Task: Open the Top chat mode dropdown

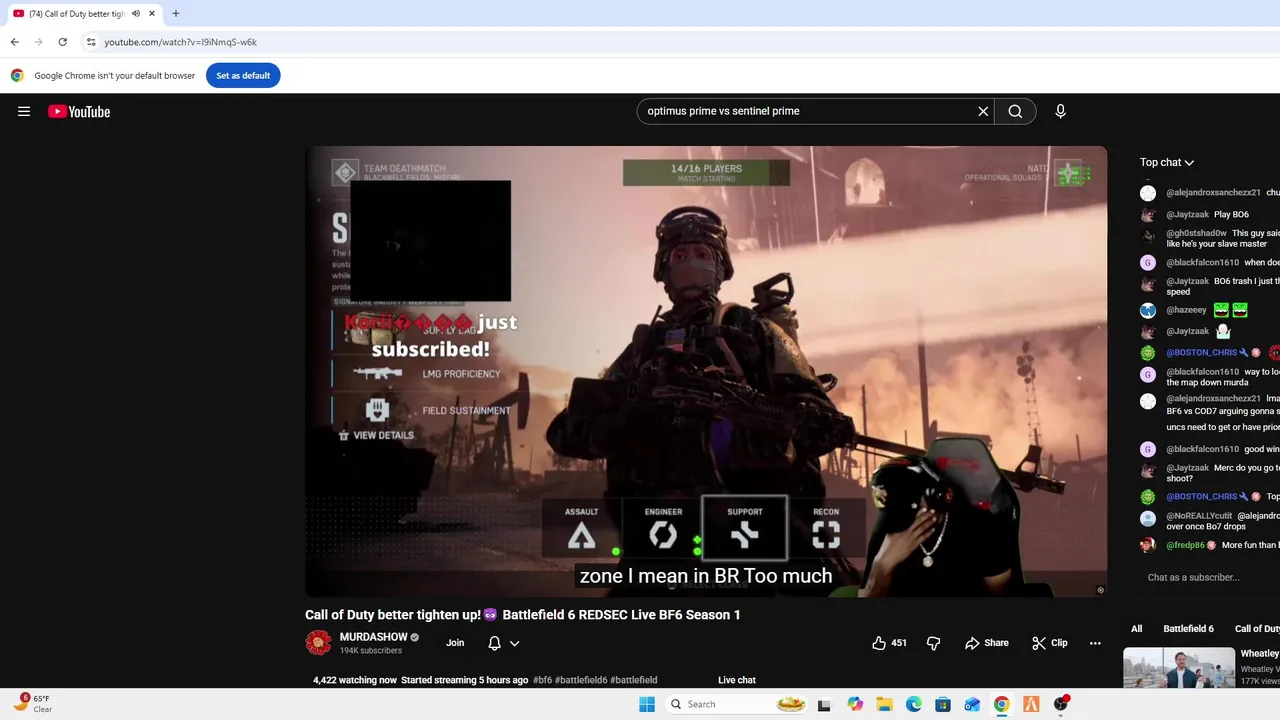Action: coord(1167,162)
